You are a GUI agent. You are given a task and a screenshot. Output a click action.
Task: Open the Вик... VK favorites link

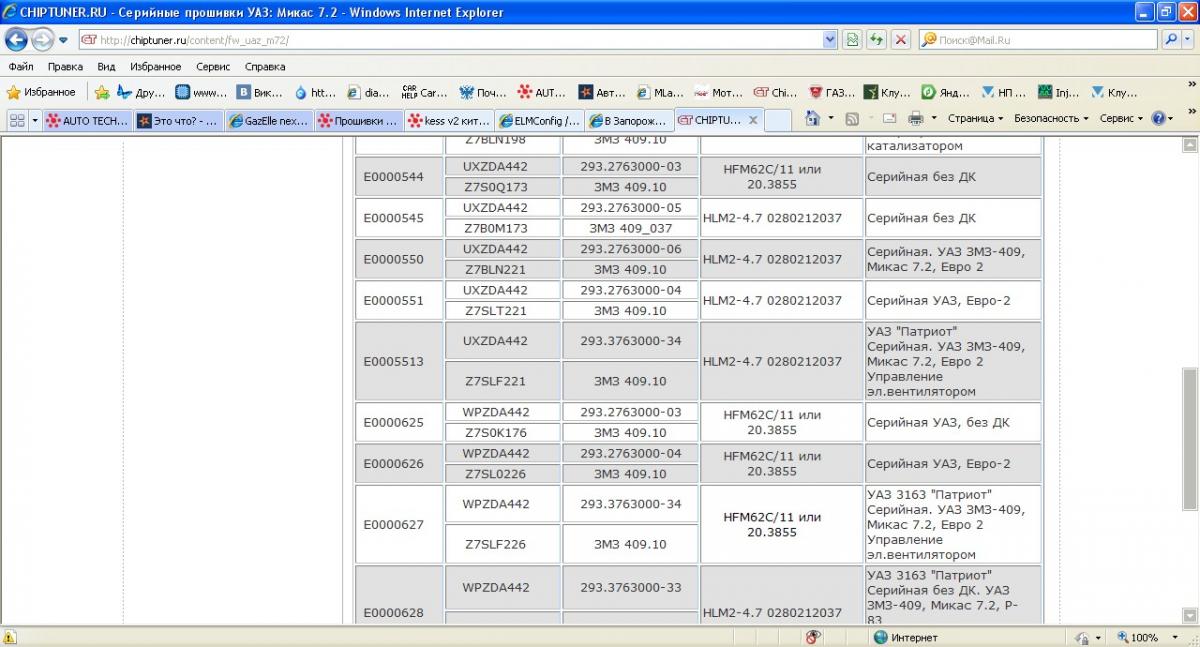click(259, 92)
